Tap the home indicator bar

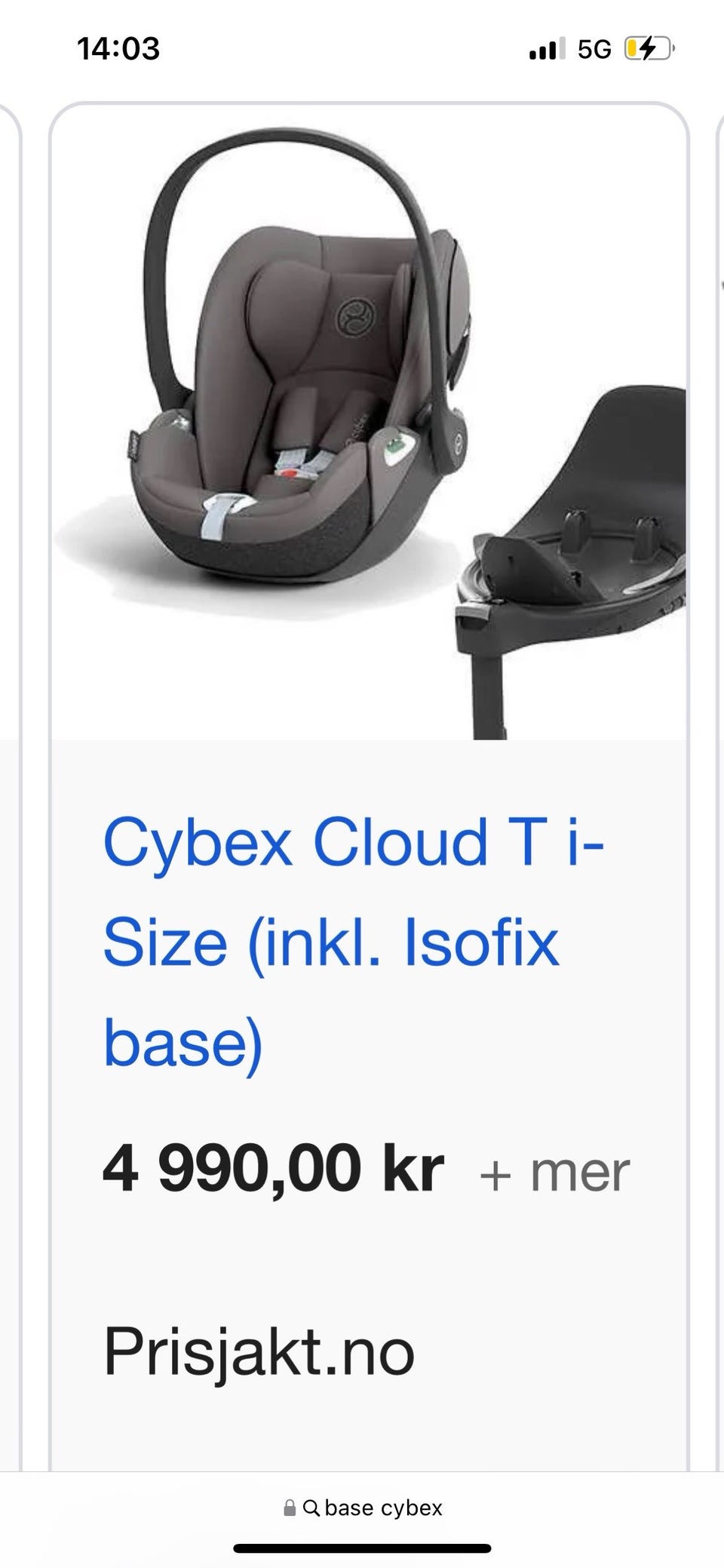pyautogui.click(x=362, y=1548)
